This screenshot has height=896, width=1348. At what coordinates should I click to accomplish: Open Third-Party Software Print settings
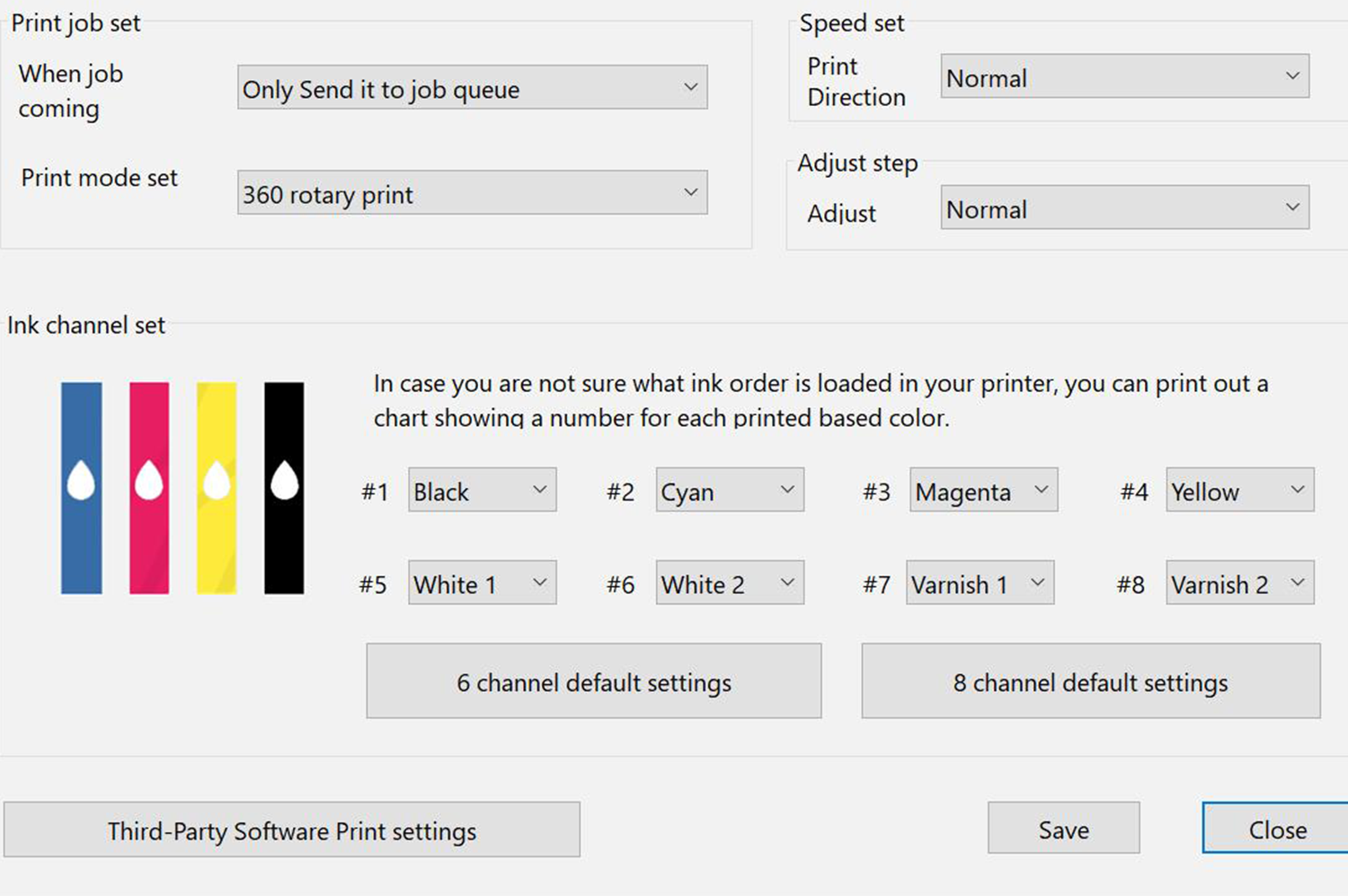tap(291, 829)
